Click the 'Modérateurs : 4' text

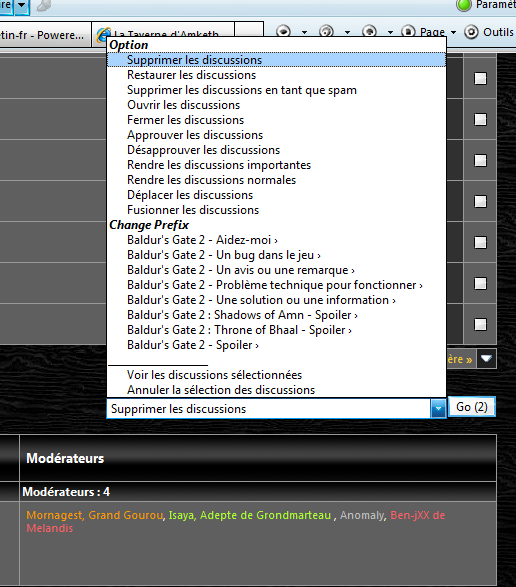(66, 492)
